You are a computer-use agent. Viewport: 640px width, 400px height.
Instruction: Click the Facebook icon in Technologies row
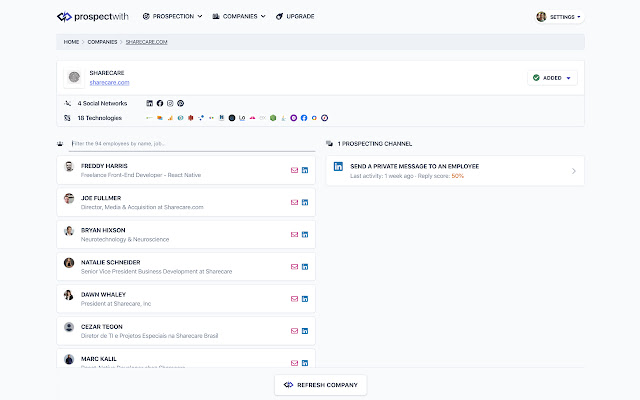pos(304,118)
